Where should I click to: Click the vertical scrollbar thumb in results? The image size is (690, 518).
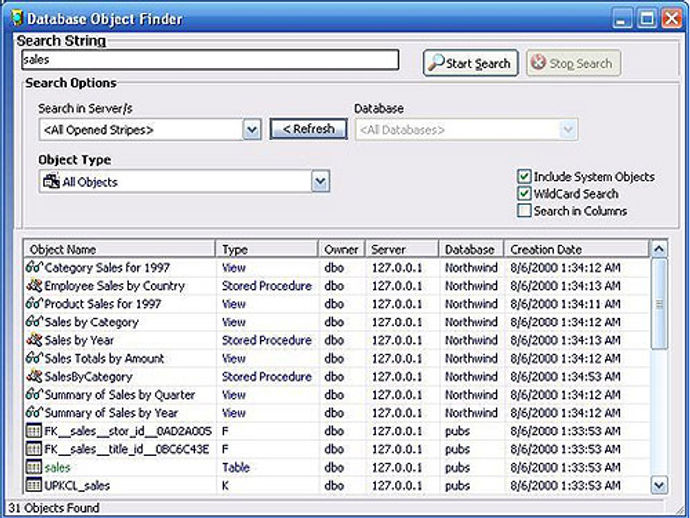coord(659,304)
